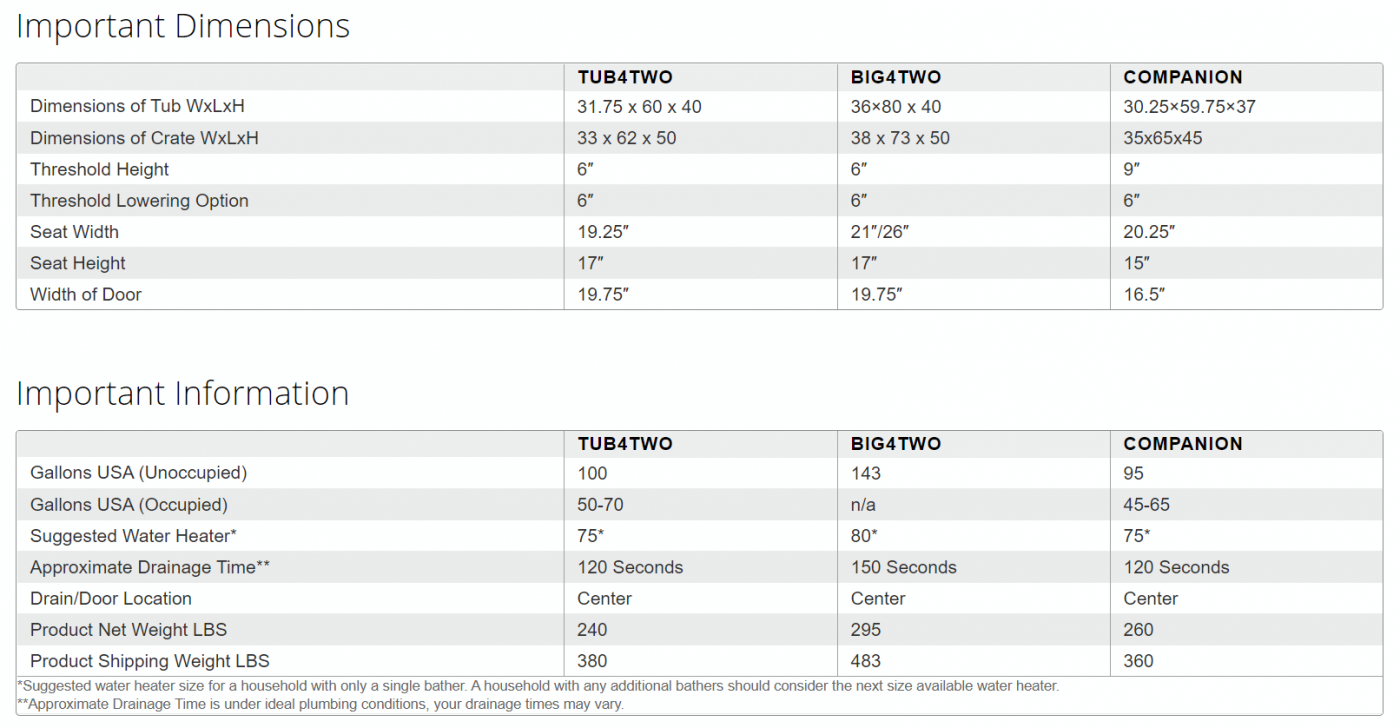Screen dimensions: 1400x728
Task: Click the n/a occupied gallons cell
Action: 864,505
